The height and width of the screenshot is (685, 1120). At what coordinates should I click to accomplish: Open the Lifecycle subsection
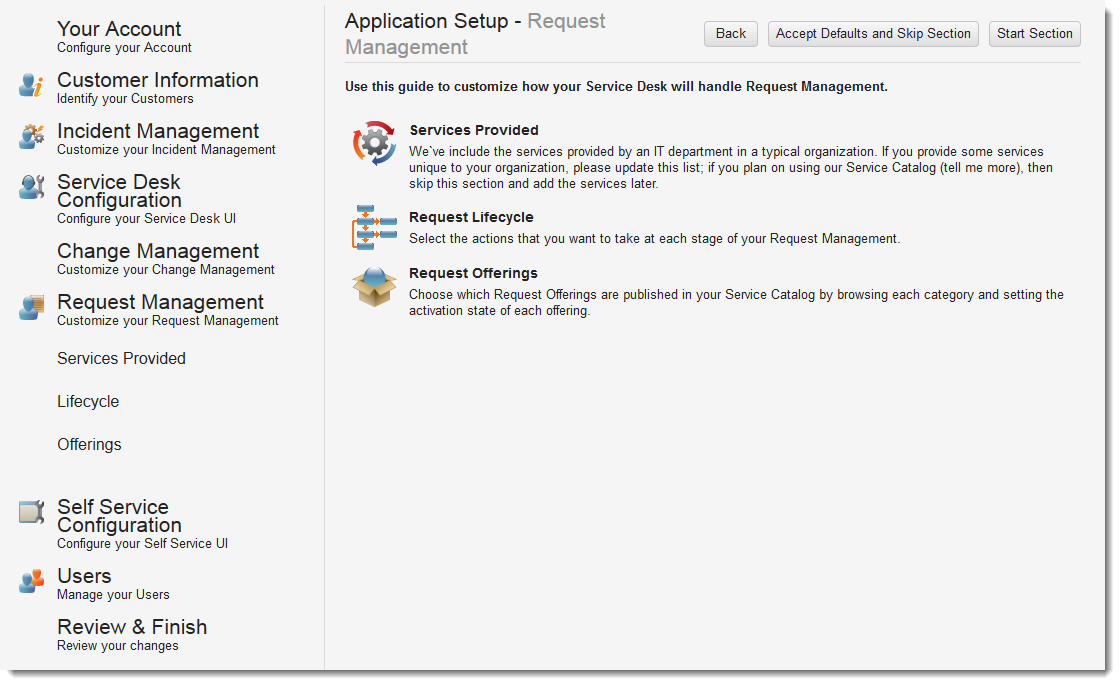pyautogui.click(x=88, y=401)
